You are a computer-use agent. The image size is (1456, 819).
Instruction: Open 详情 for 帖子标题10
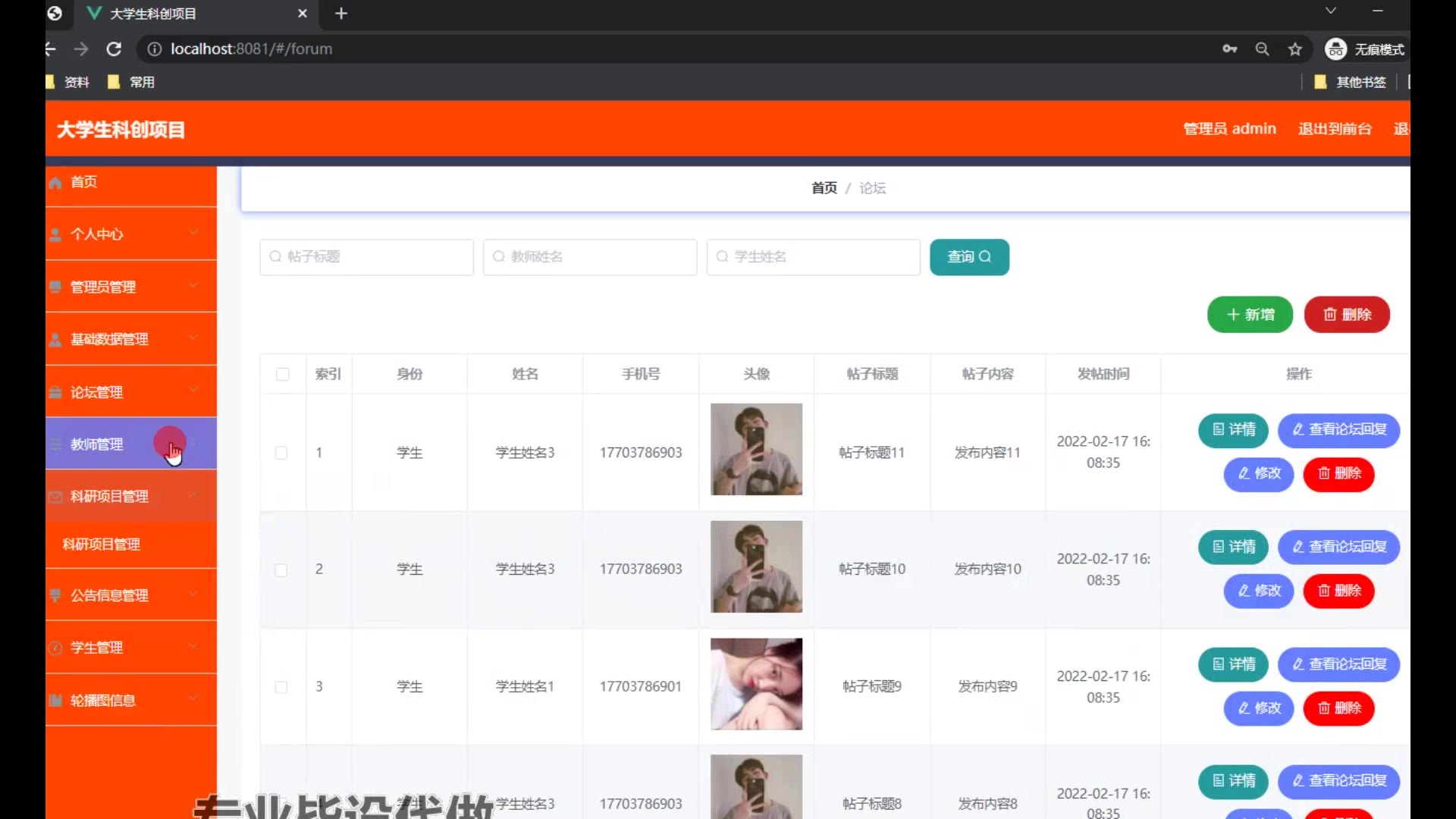click(1233, 548)
